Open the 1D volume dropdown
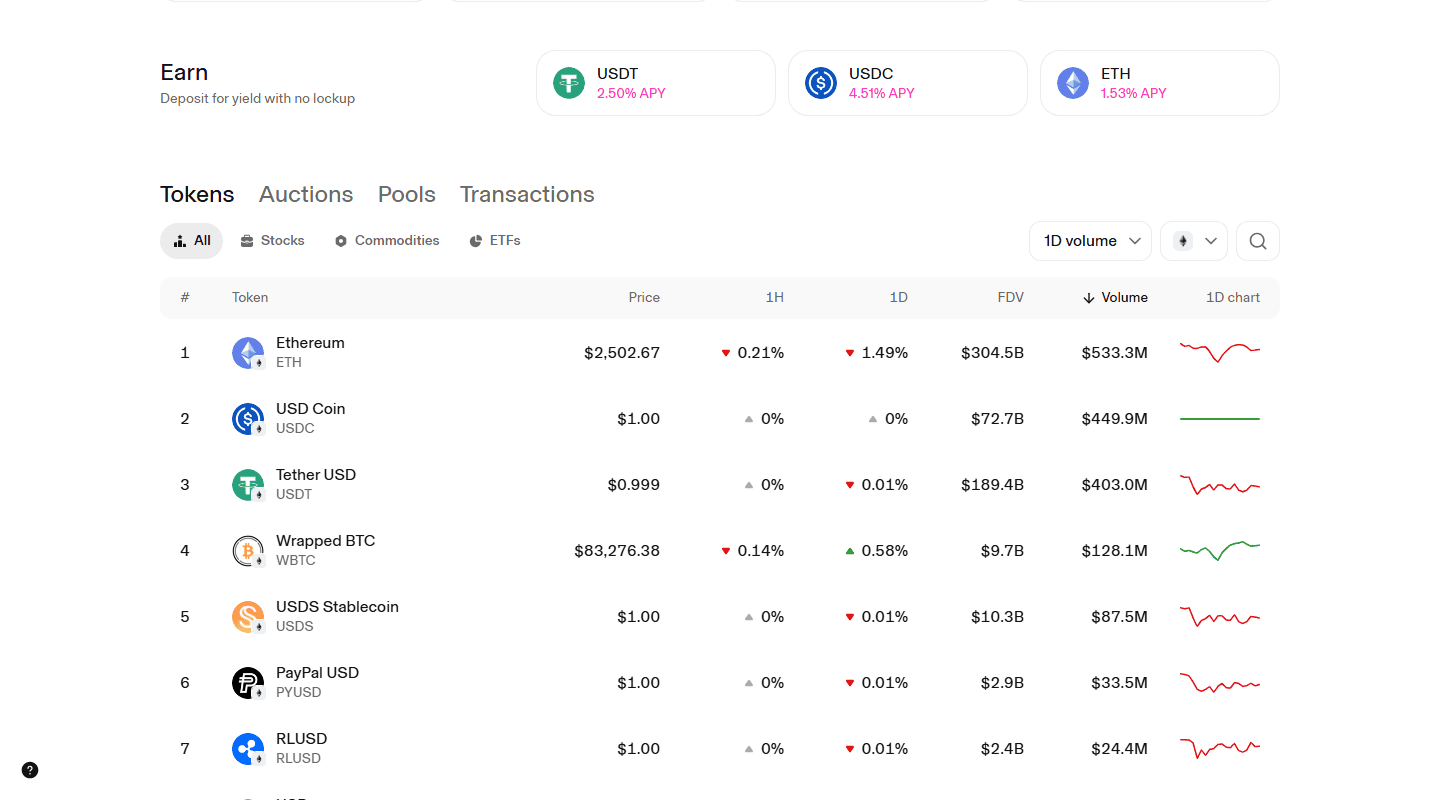Screen dimensions: 1440x800 pos(1090,241)
